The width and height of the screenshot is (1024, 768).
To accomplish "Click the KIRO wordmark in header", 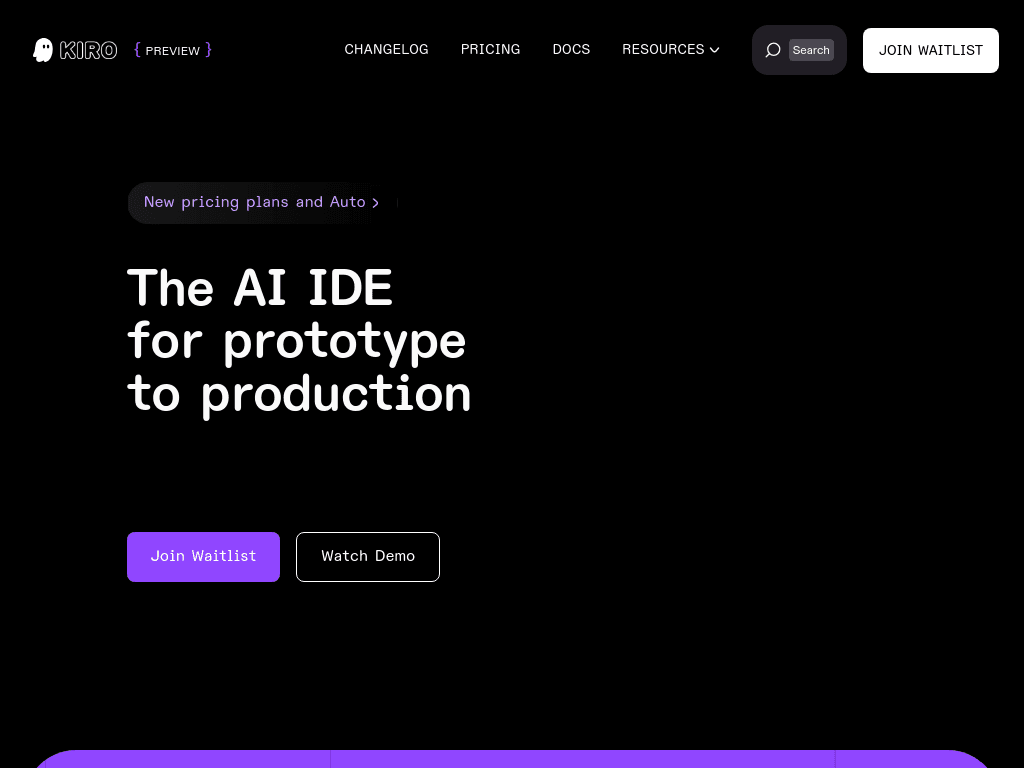I will click(88, 50).
